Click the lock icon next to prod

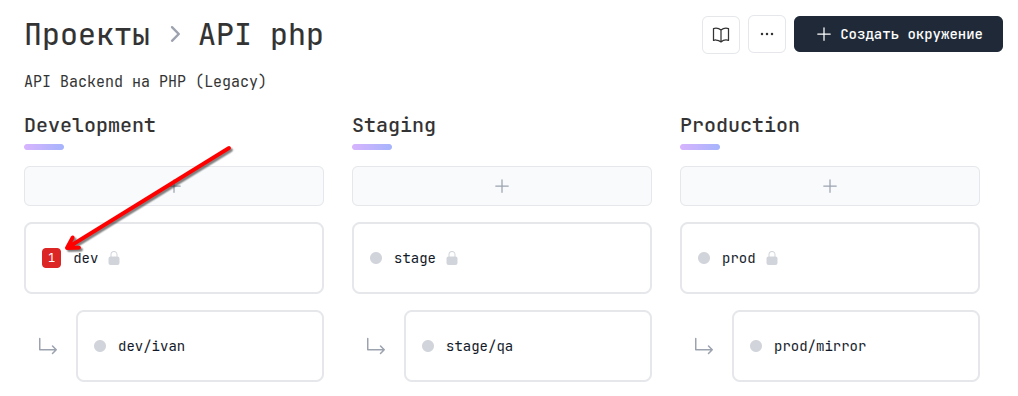point(771,258)
